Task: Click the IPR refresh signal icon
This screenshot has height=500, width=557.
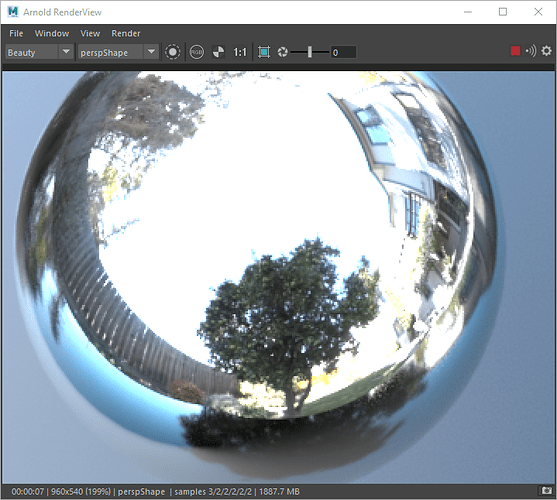Action: click(x=531, y=51)
